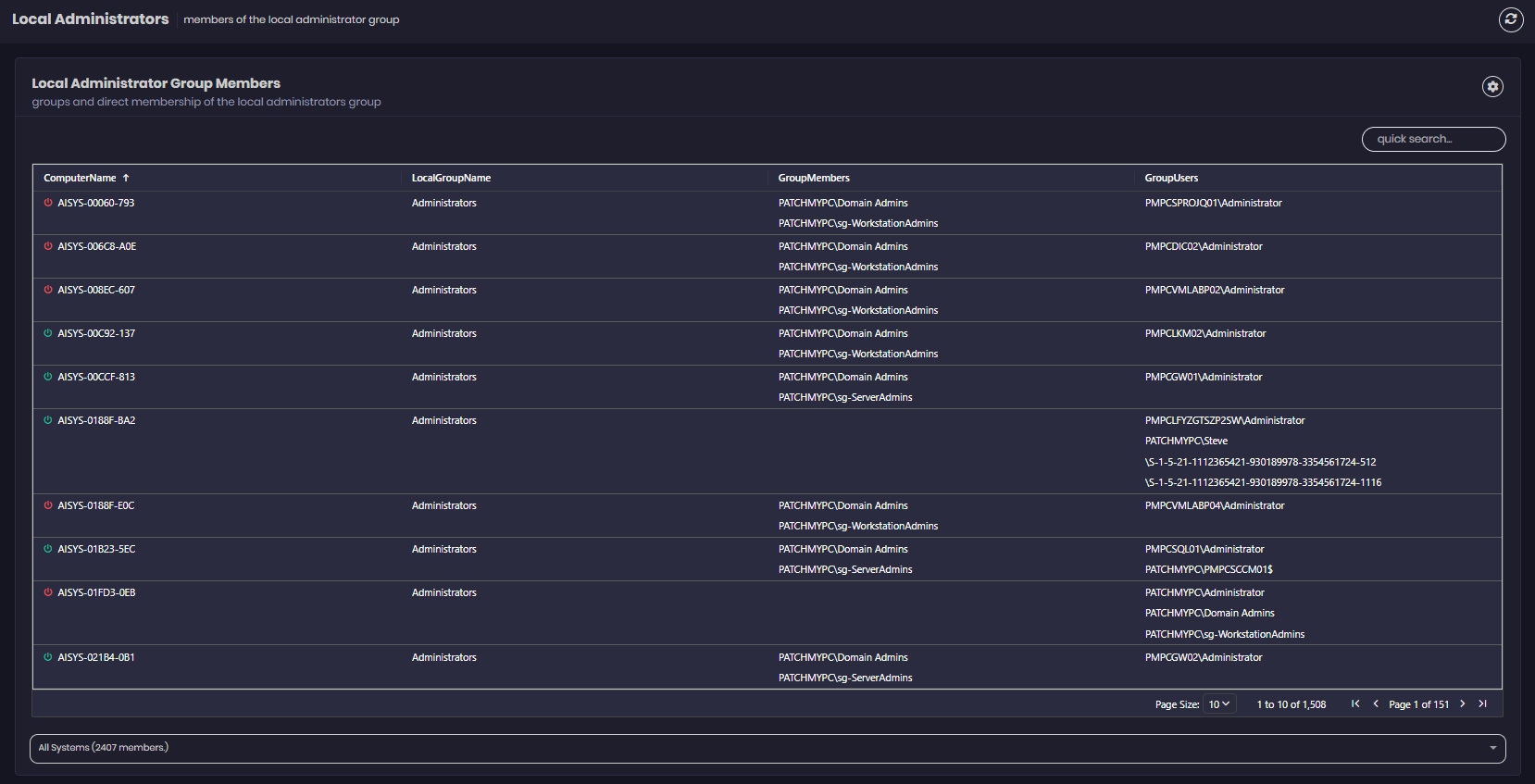Select the AISYS-0188F-BA2 computer name
Image resolution: width=1535 pixels, height=784 pixels.
[96, 420]
